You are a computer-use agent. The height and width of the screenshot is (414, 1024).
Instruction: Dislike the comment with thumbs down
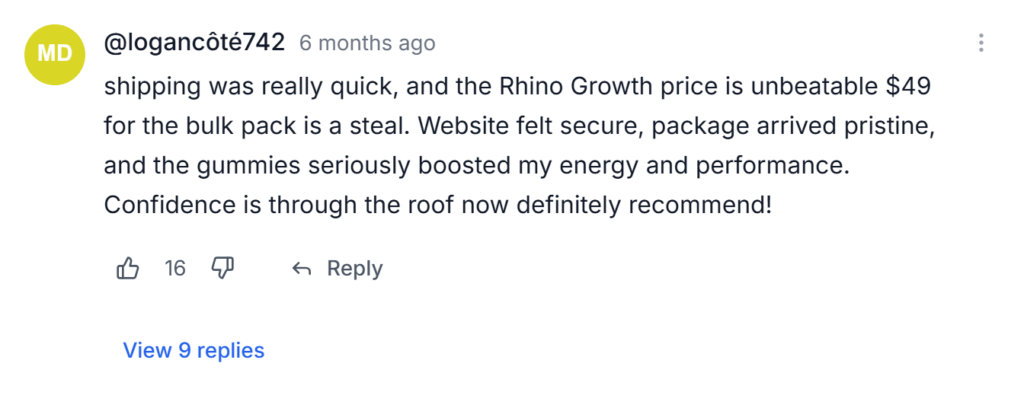[x=223, y=268]
